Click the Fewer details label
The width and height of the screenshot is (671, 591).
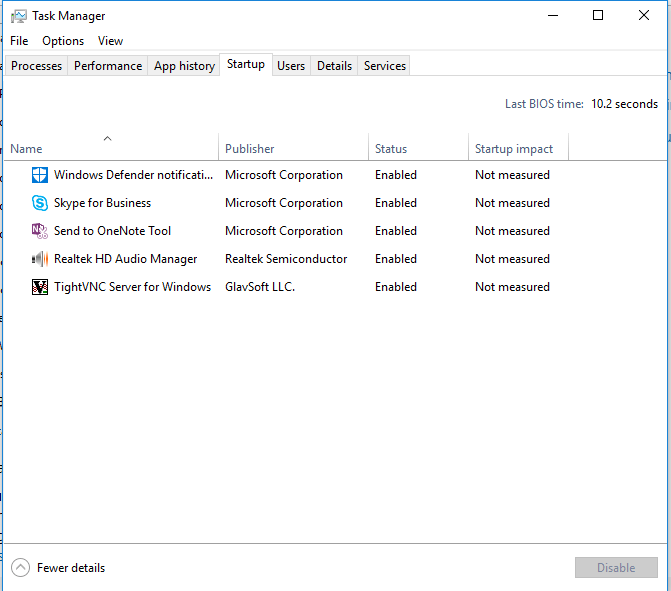click(x=71, y=568)
